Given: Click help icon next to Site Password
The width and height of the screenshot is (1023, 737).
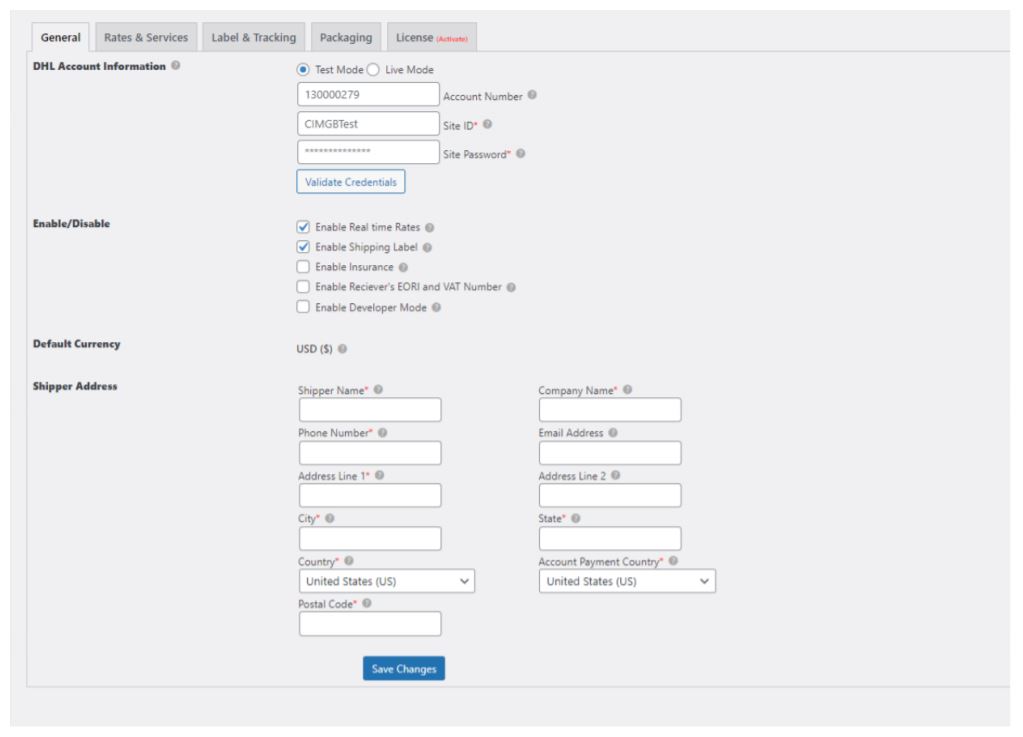Looking at the screenshot, I should [x=521, y=153].
